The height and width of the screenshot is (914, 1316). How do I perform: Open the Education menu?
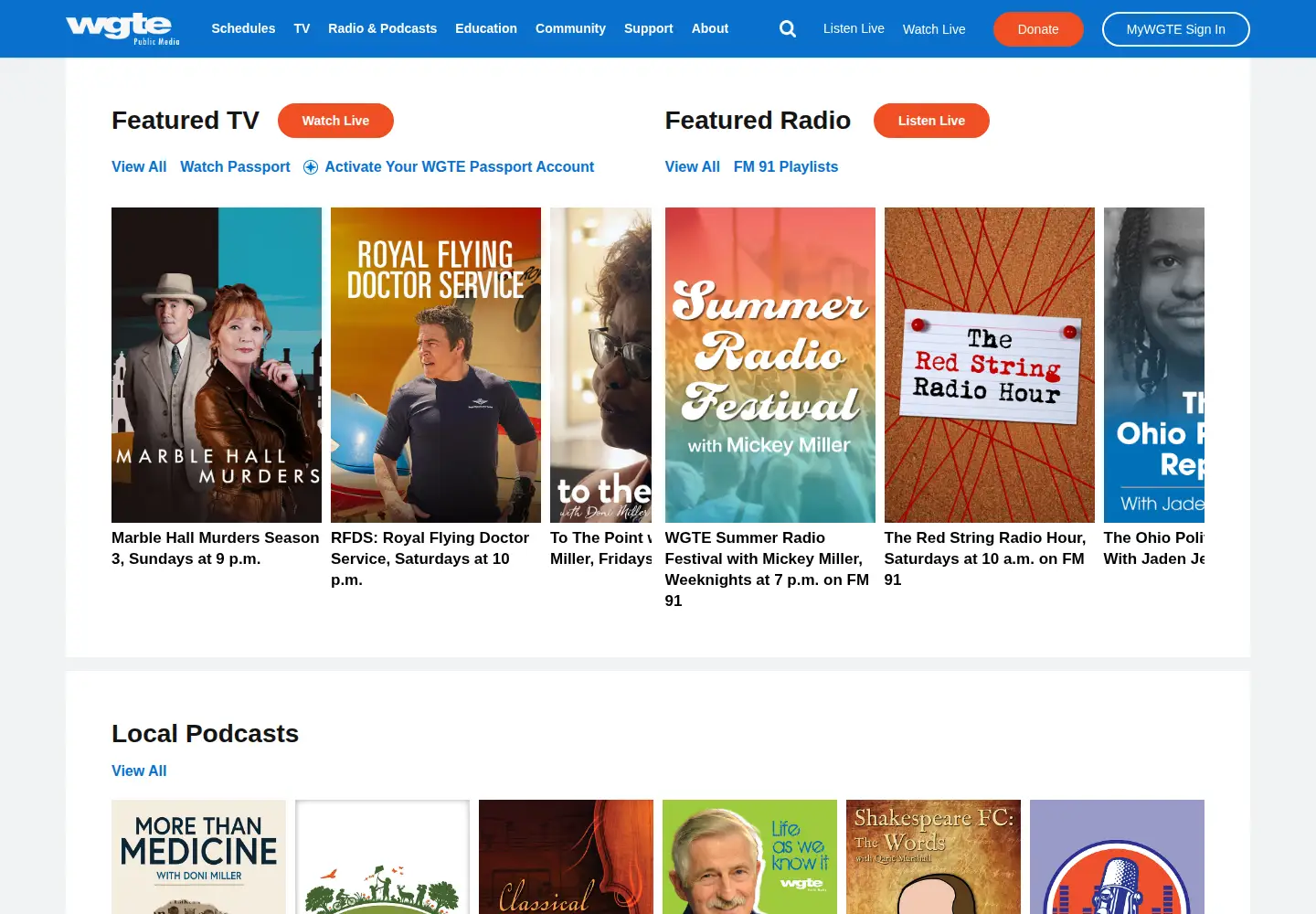pyautogui.click(x=486, y=28)
